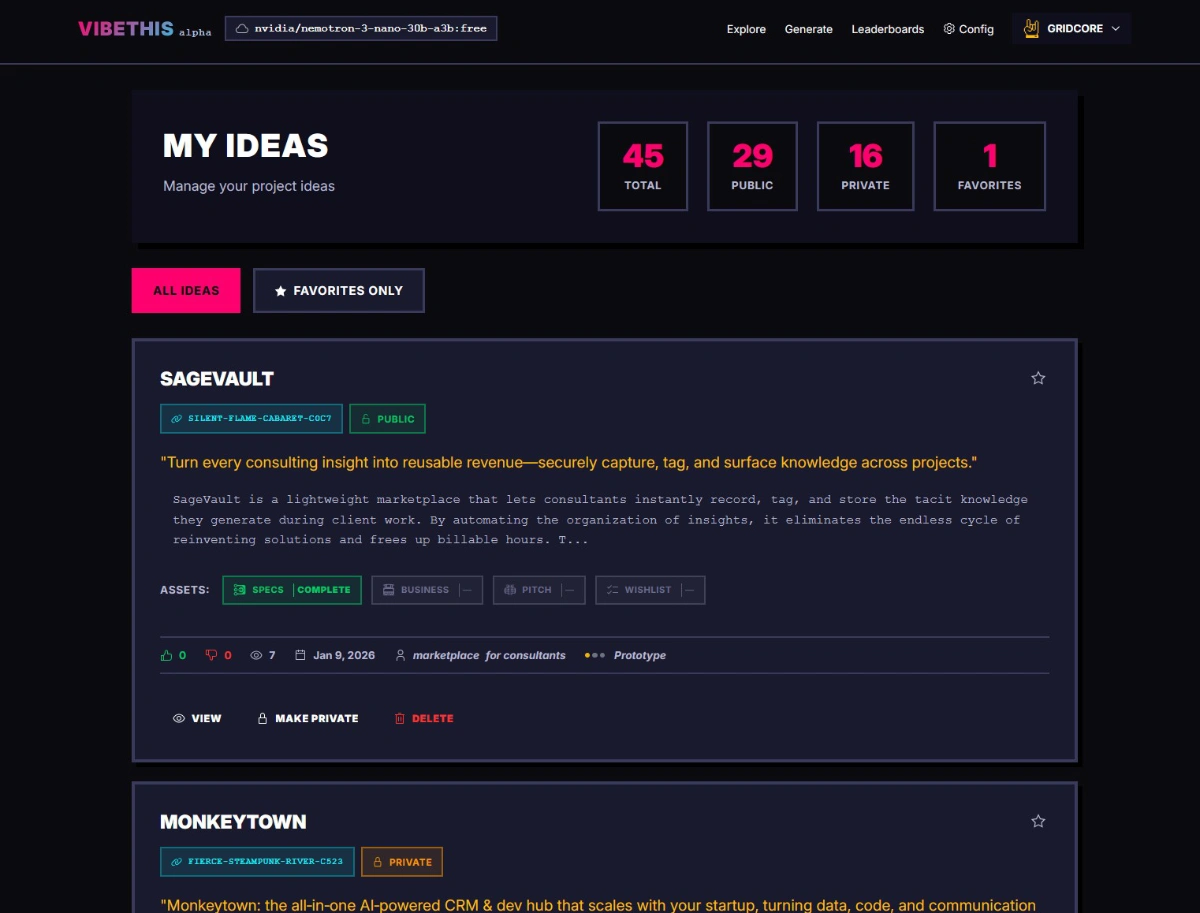The width and height of the screenshot is (1200, 913).
Task: Click the Prototype stage dots indicator
Action: 595,656
